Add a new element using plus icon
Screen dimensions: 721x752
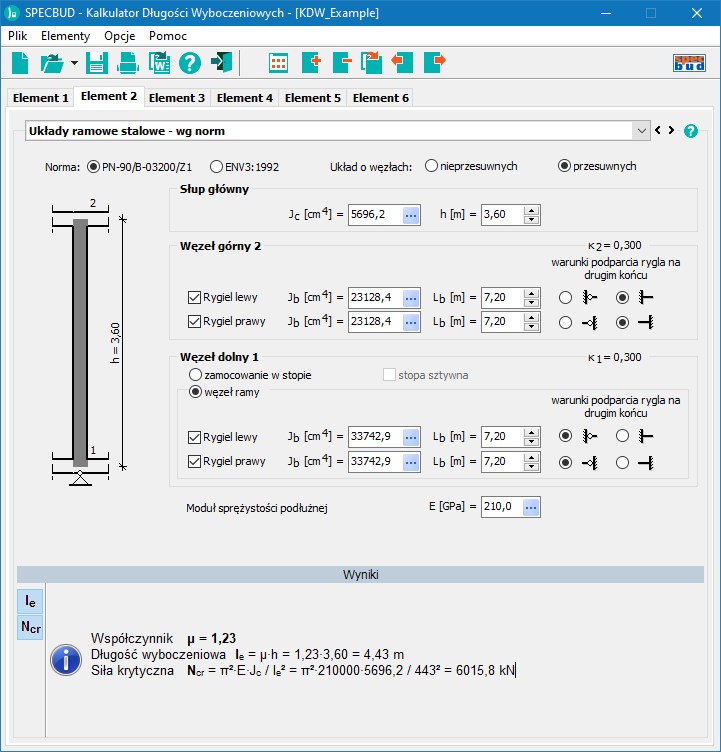[x=310, y=63]
